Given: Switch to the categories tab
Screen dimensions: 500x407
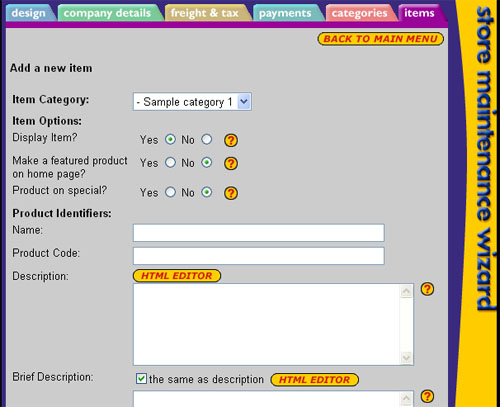Looking at the screenshot, I should pos(359,13).
